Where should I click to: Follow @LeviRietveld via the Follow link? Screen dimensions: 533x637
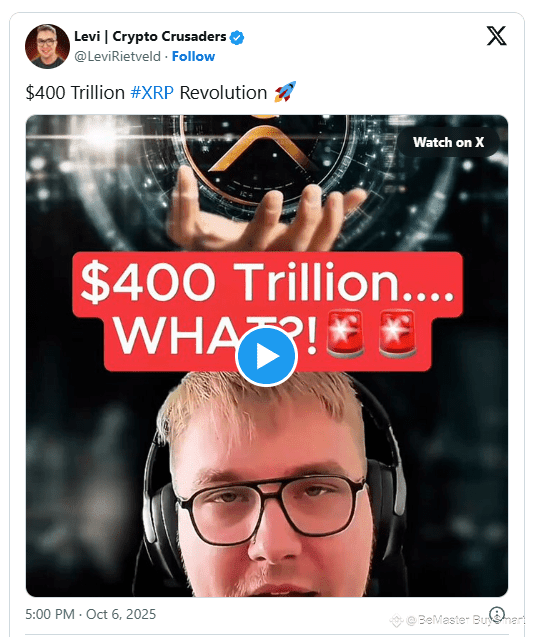coord(193,56)
